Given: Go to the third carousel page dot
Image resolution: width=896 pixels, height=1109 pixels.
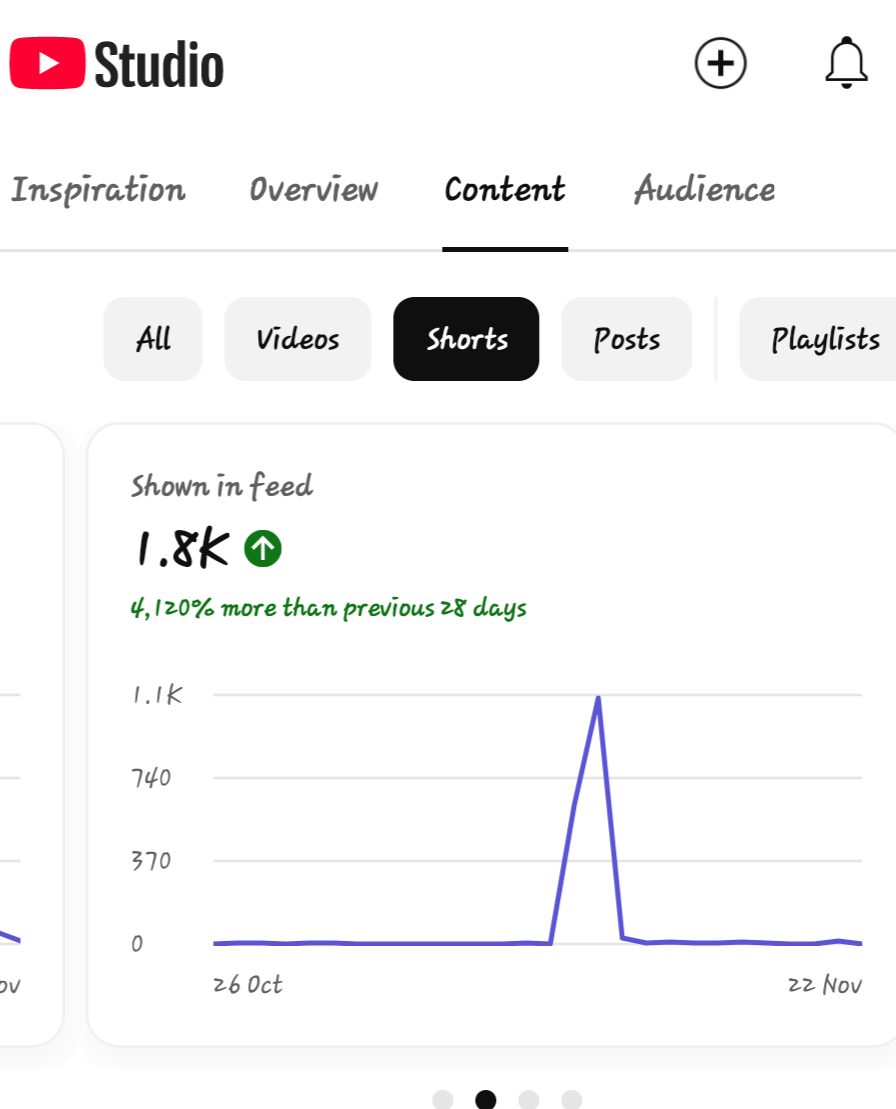Looking at the screenshot, I should pyautogui.click(x=529, y=1100).
